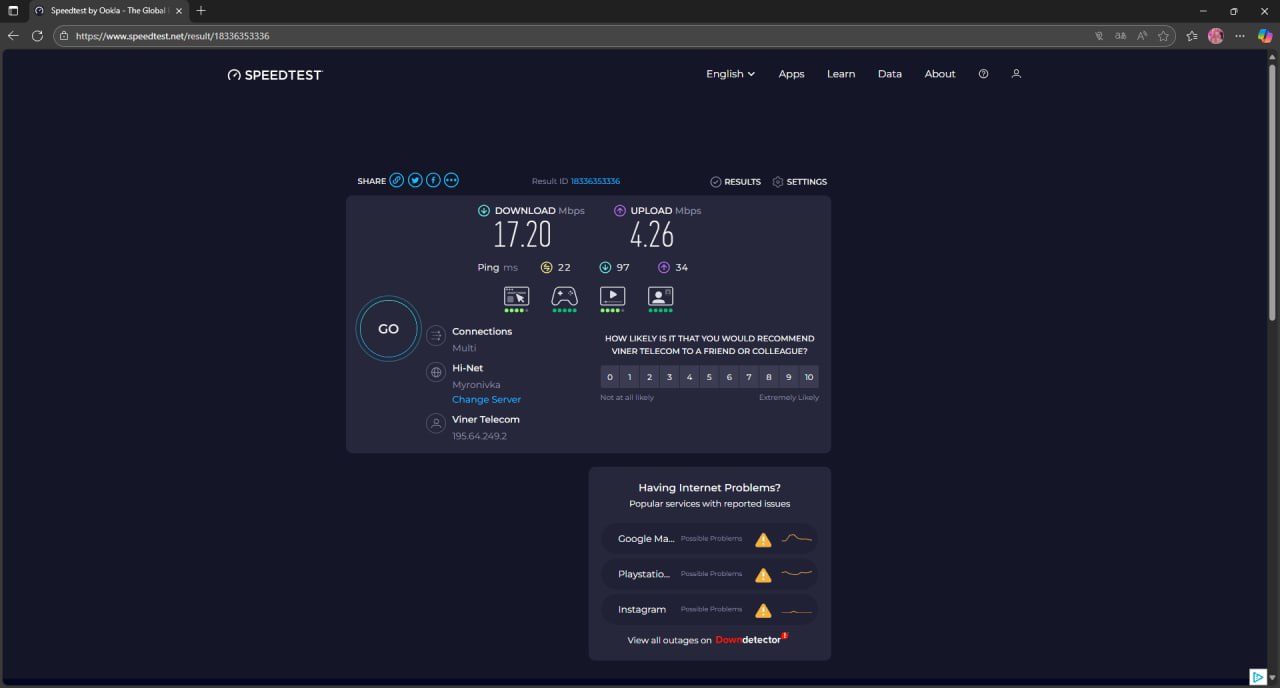Share result on Facebook

[x=433, y=180]
